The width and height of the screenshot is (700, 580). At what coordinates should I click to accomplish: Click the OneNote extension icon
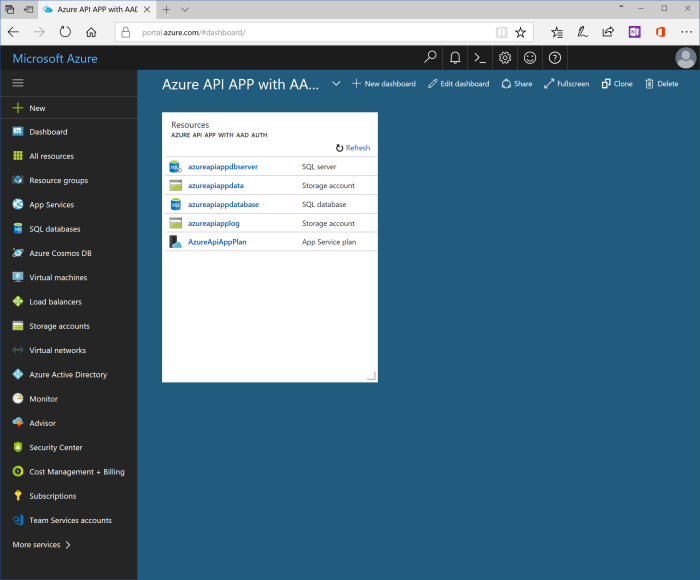point(634,32)
